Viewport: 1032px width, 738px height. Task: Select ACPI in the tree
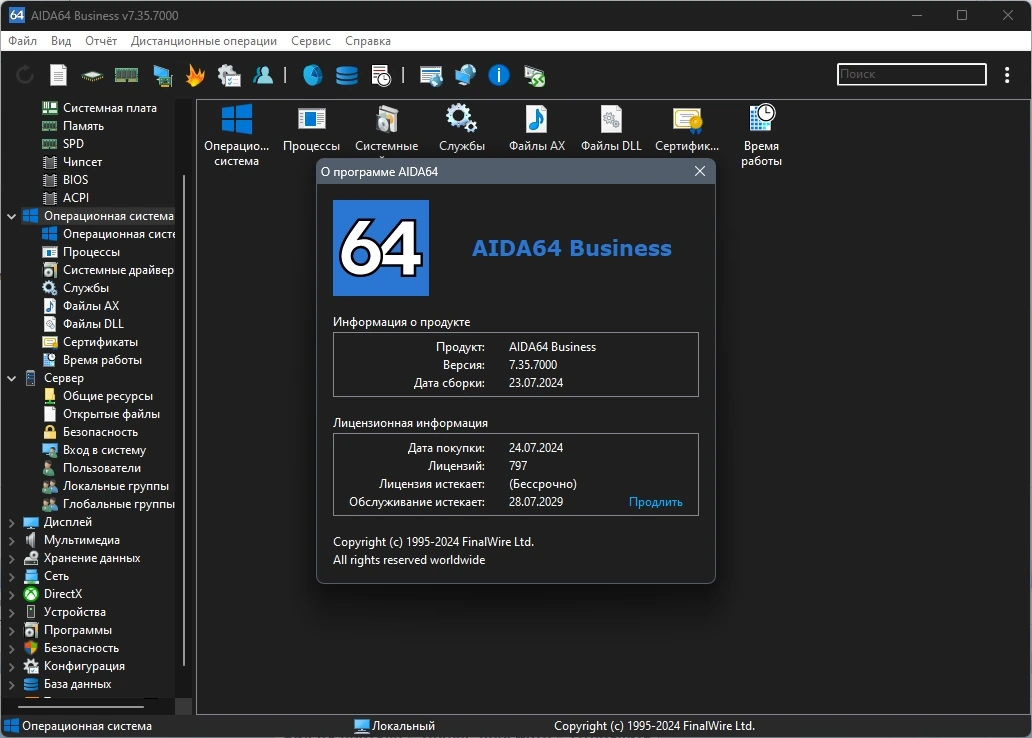click(65, 198)
